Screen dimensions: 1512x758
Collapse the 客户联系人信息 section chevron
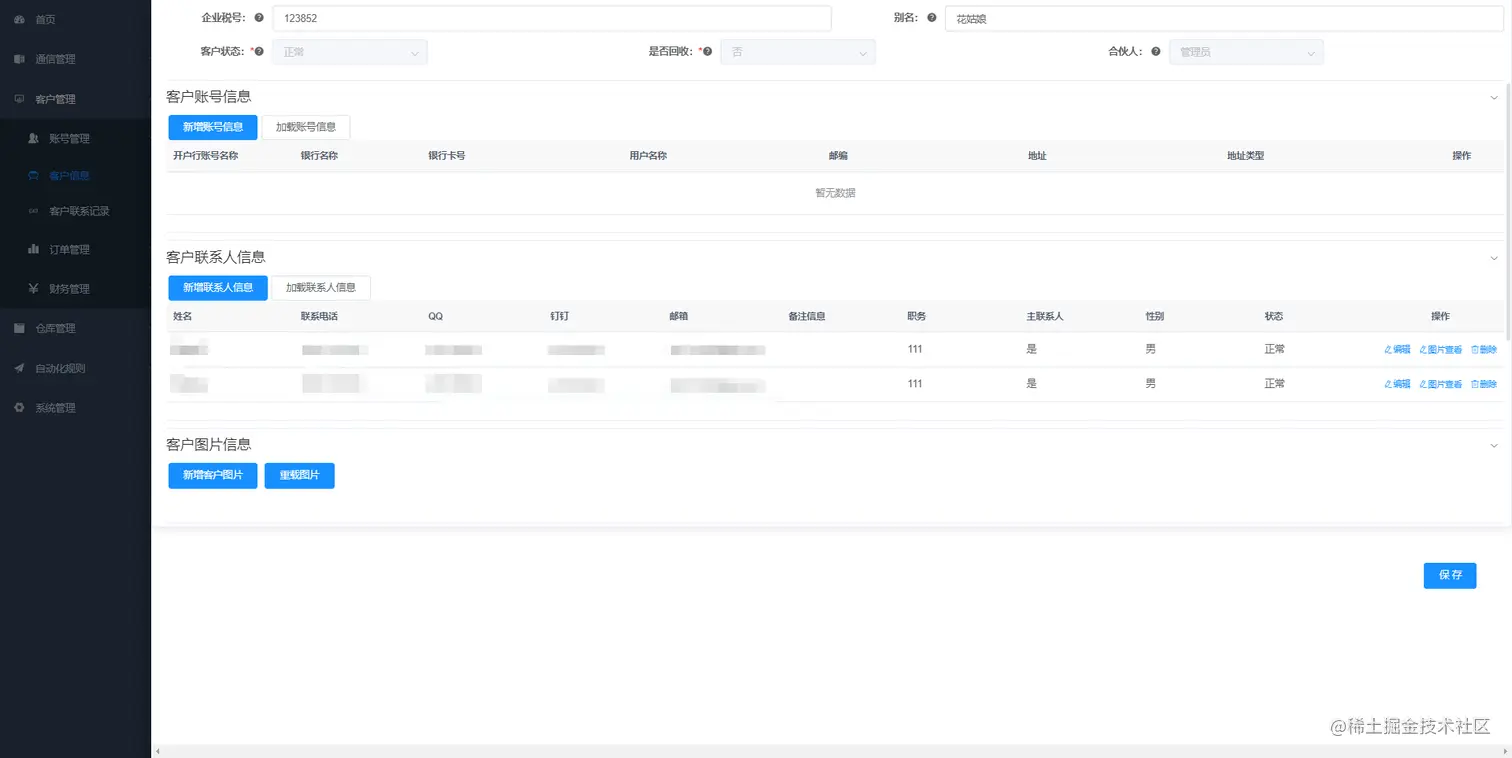(x=1494, y=258)
